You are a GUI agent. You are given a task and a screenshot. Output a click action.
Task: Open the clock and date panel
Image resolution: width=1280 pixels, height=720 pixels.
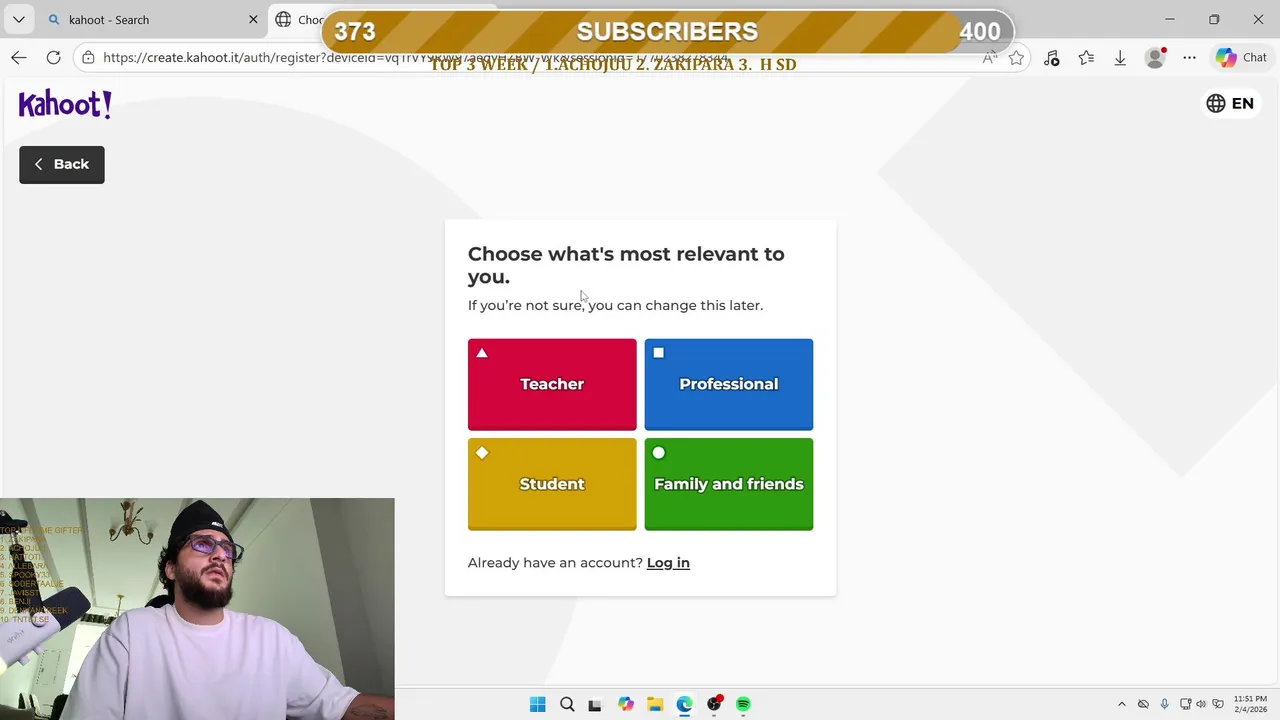[1250, 704]
